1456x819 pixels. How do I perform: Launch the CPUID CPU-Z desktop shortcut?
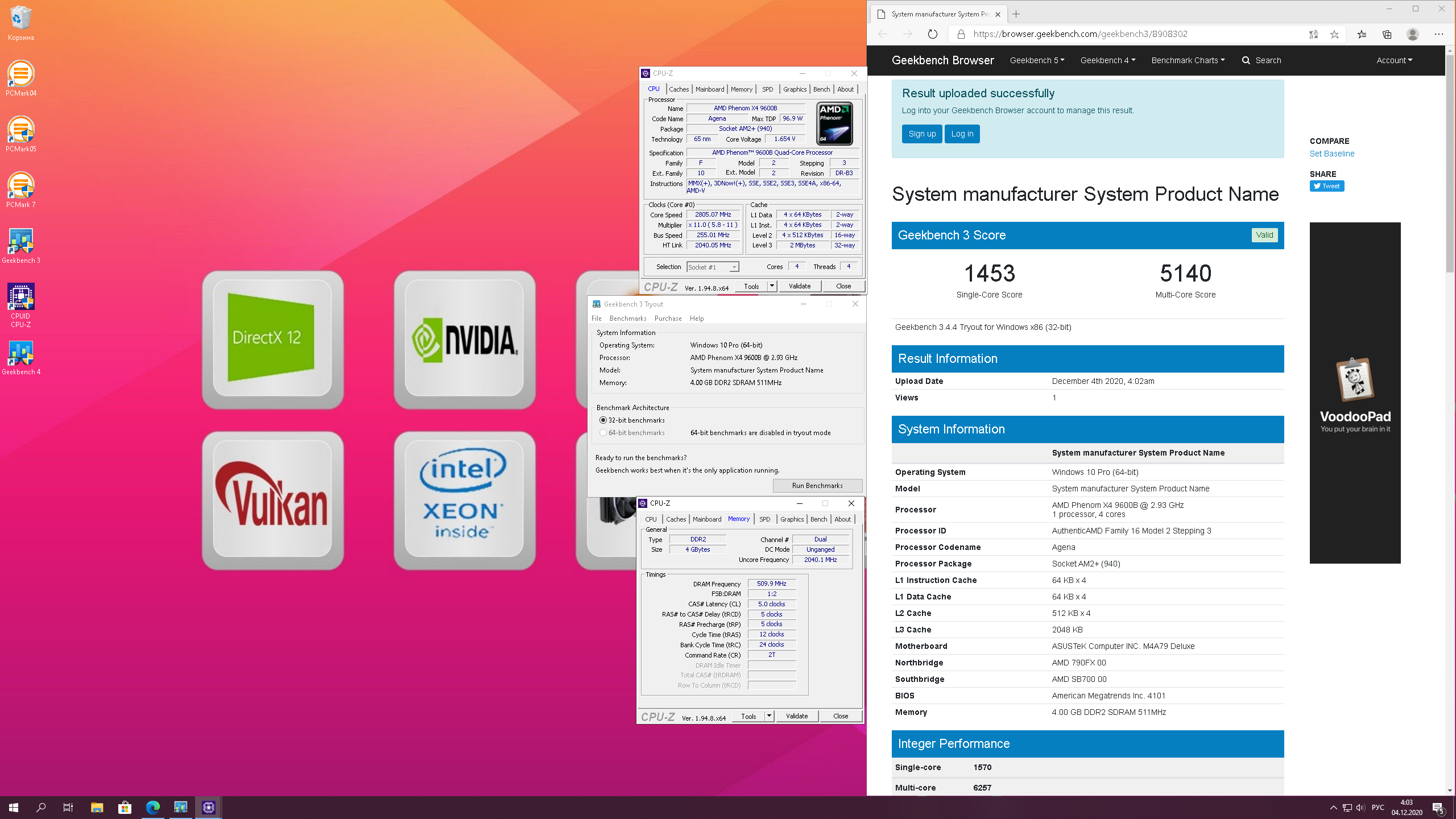21,305
